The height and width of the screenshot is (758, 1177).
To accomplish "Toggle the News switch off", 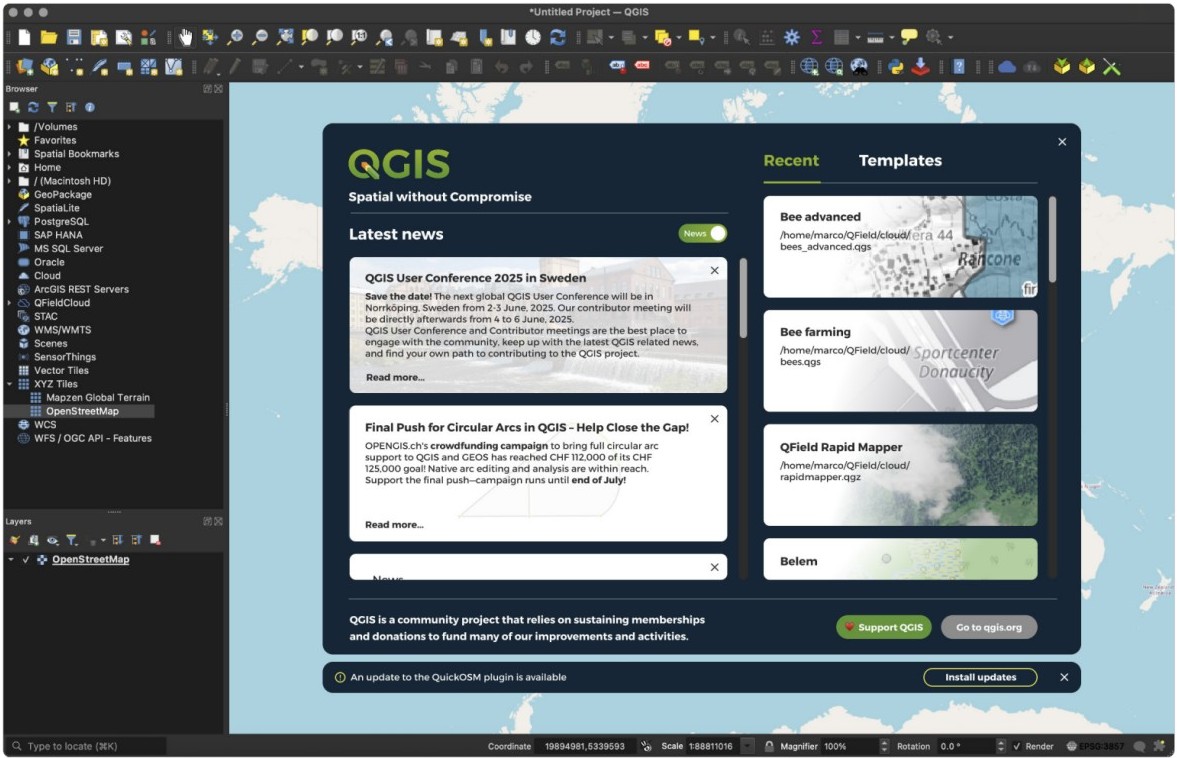I will pos(703,234).
